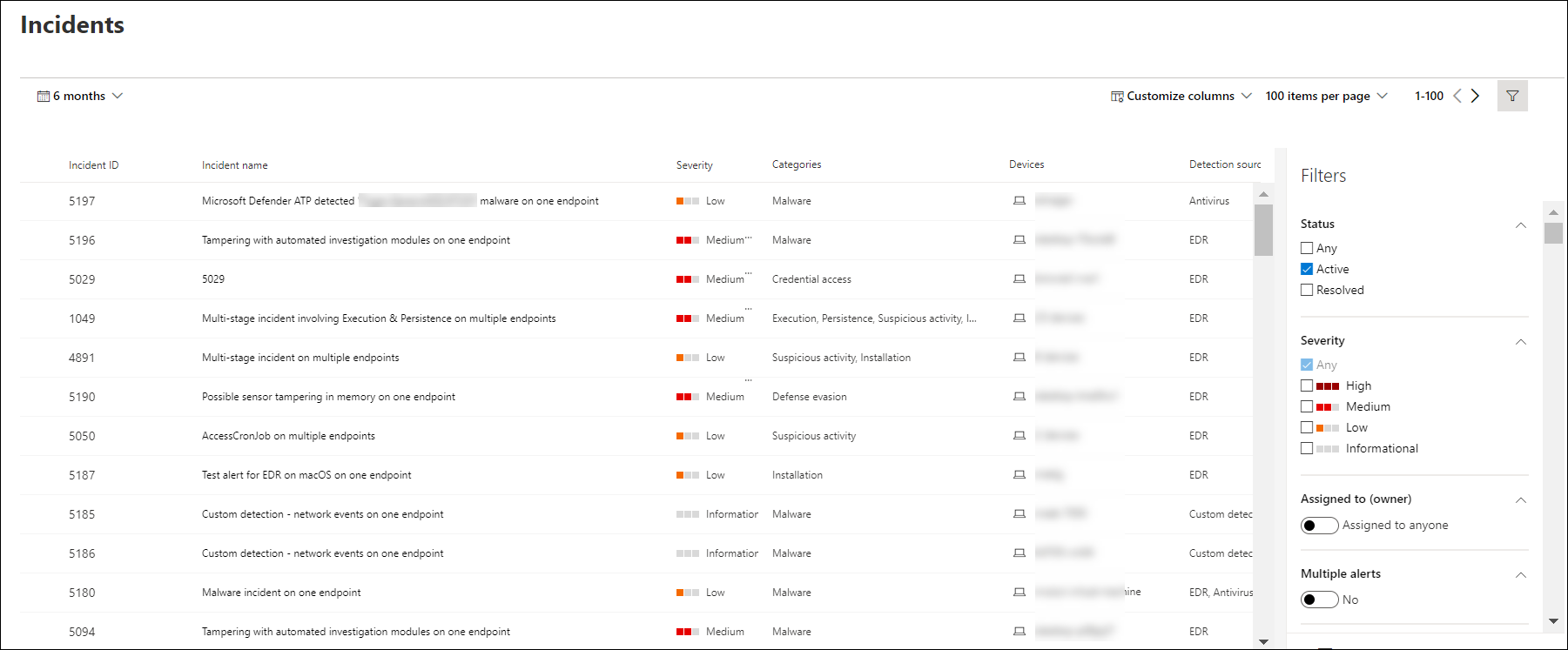Open incident AccessCronJob on multiple endpoints

tap(288, 436)
